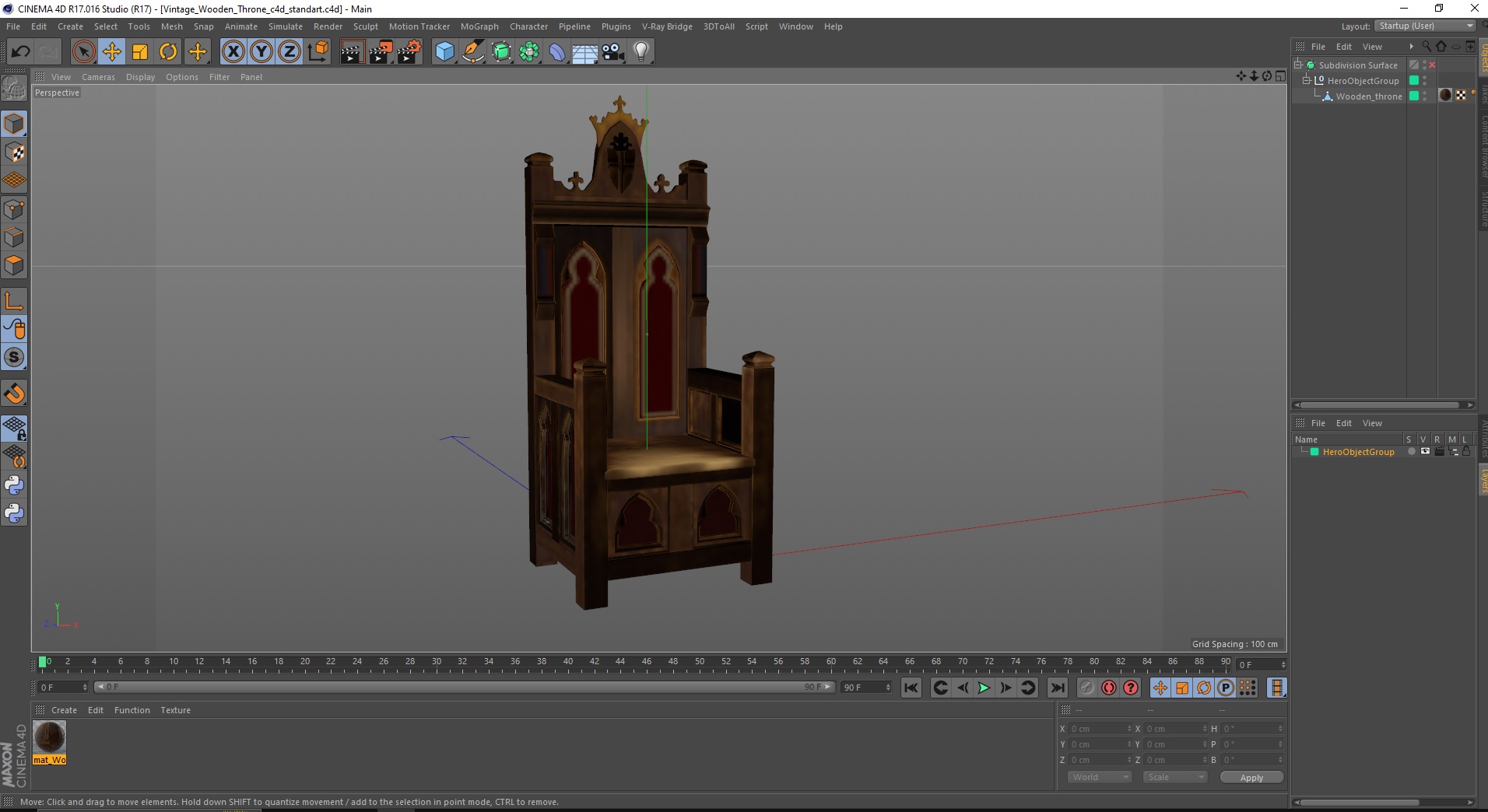Click Record Active Objects button

[1087, 688]
